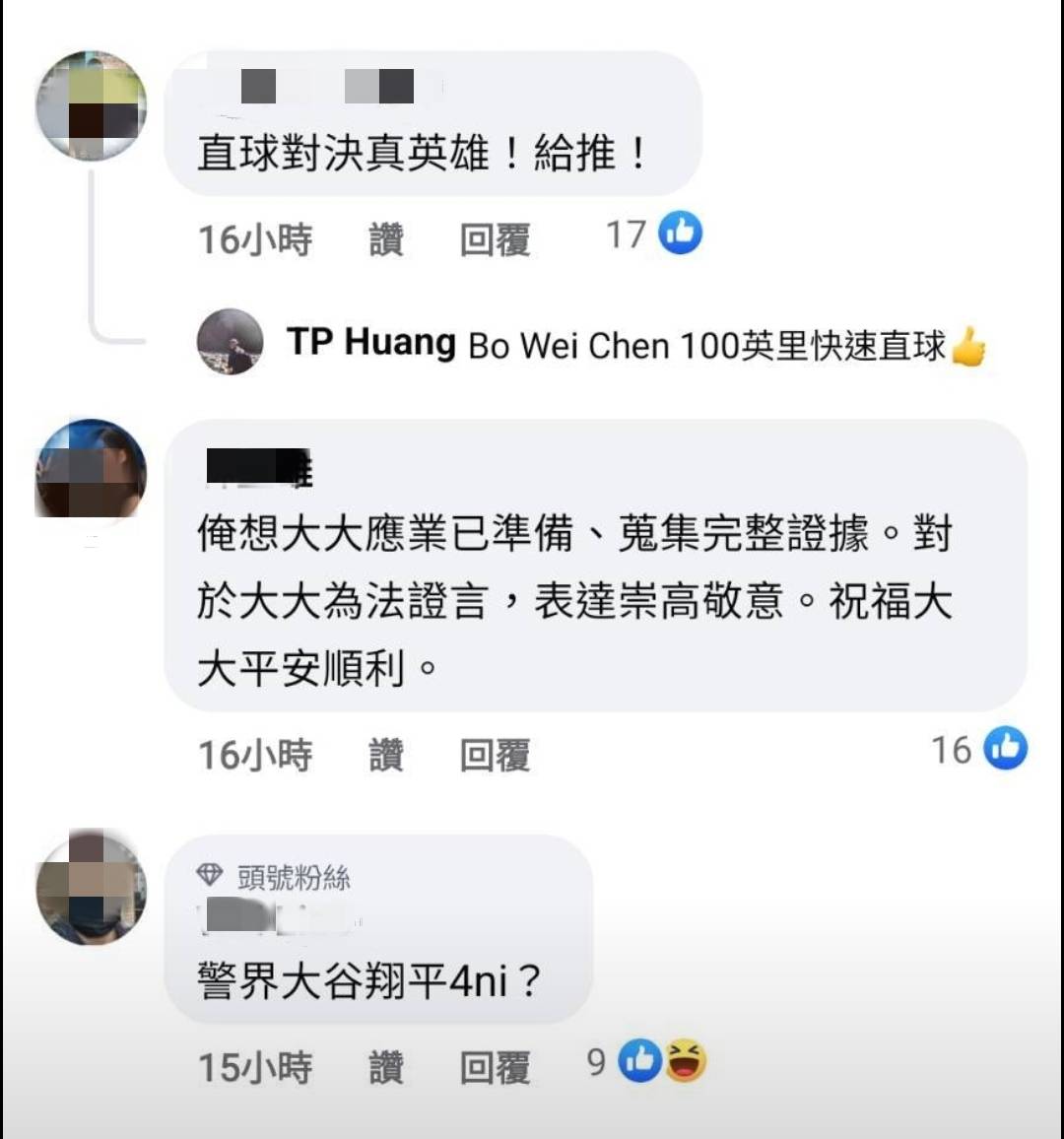Open the tagged Bo Wei Chen profile link
The image size is (1064, 1139).
point(567,346)
